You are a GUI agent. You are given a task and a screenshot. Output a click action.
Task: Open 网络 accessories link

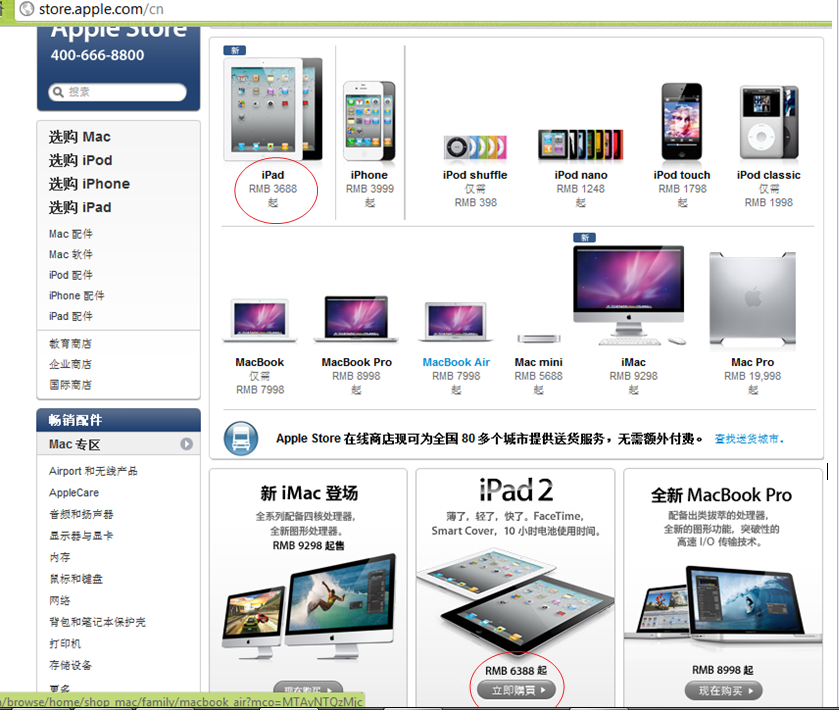coord(60,601)
